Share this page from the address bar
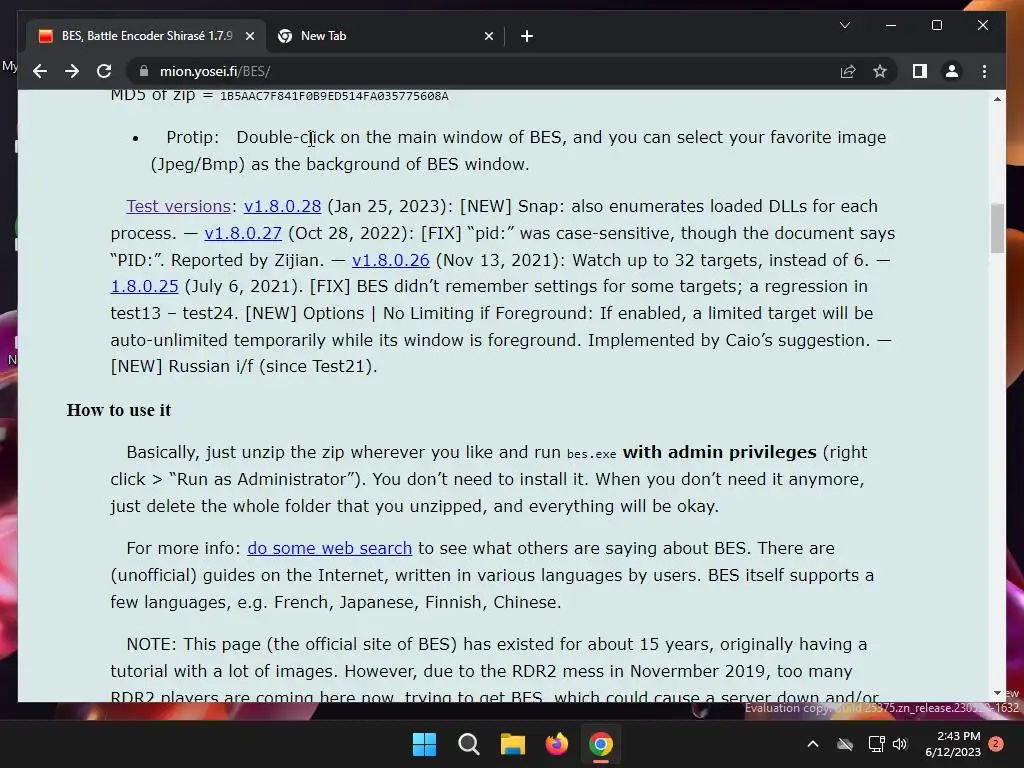The width and height of the screenshot is (1024, 768). (x=848, y=71)
